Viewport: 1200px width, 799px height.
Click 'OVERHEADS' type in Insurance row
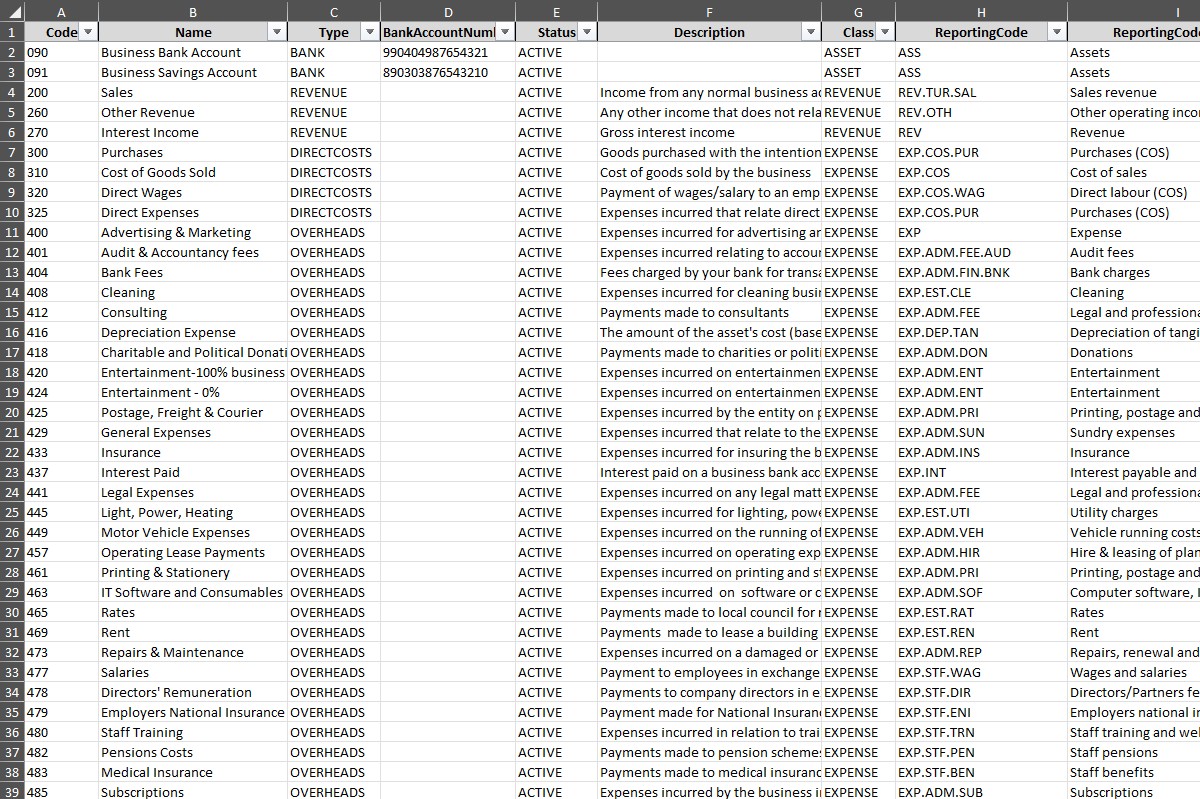[x=333, y=452]
